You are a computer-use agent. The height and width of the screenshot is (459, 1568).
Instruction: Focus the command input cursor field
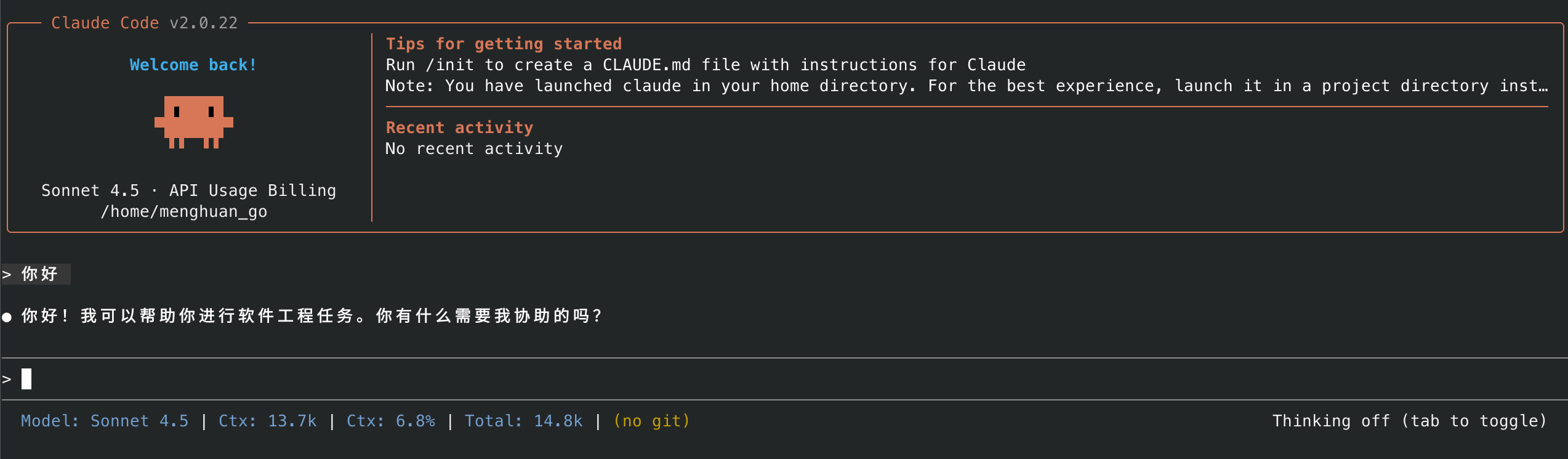[x=784, y=379]
